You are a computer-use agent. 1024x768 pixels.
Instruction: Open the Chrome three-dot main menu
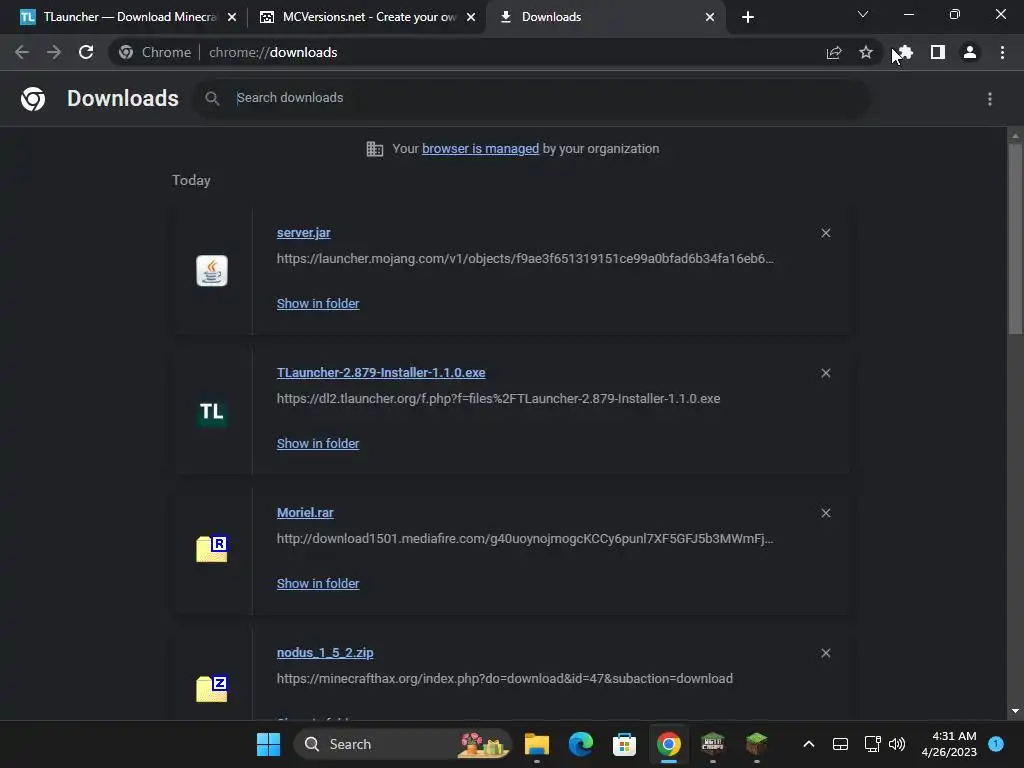point(1002,52)
